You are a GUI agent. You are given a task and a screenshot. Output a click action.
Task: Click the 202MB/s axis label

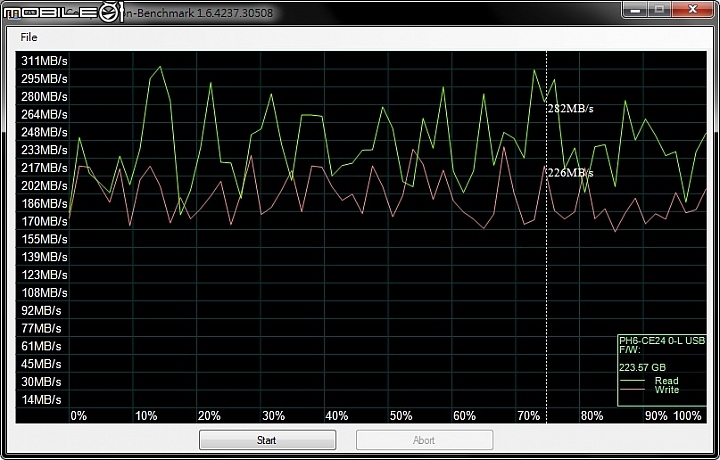point(44,185)
